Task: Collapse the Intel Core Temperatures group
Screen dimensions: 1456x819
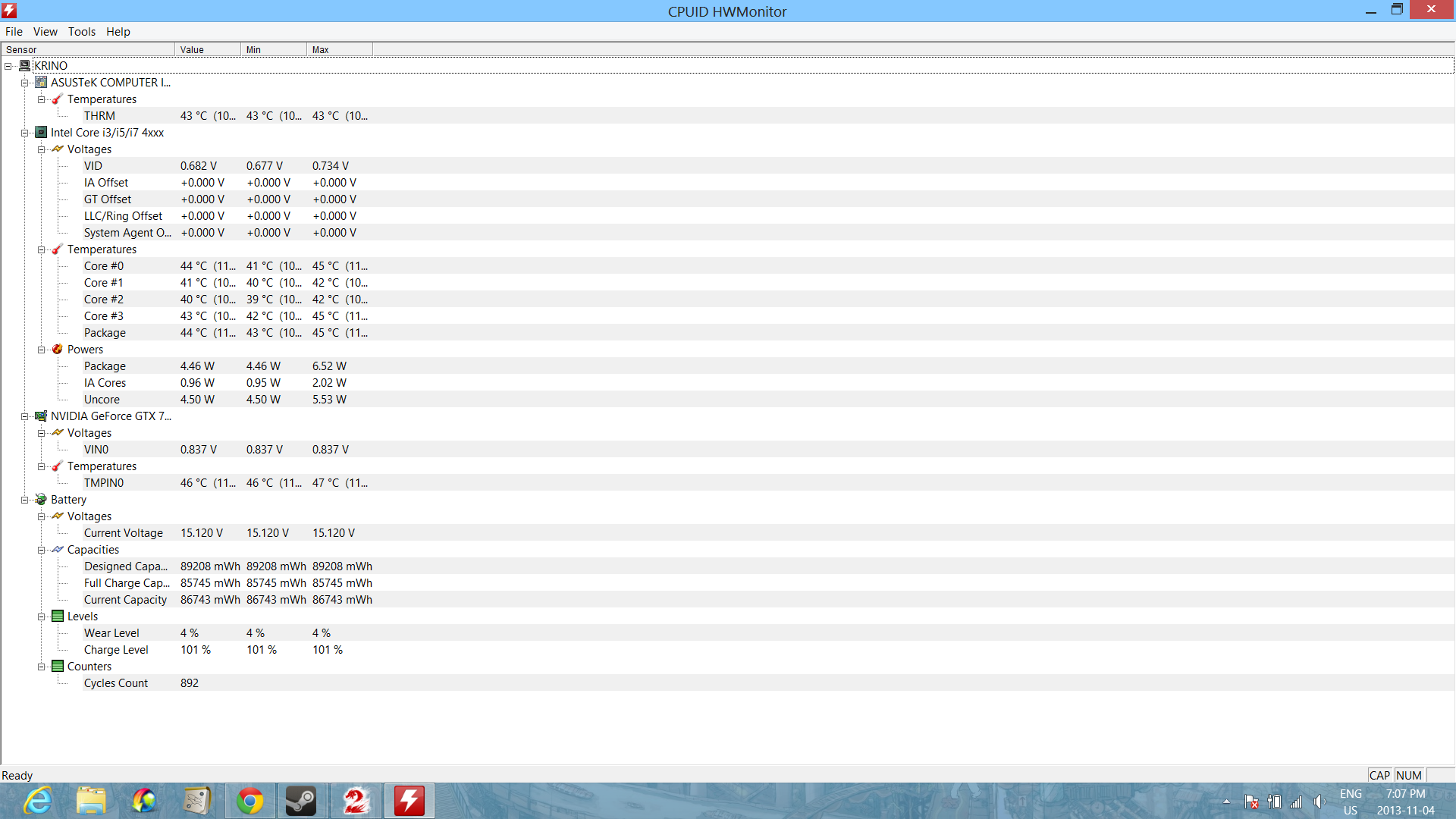Action: pyautogui.click(x=42, y=249)
